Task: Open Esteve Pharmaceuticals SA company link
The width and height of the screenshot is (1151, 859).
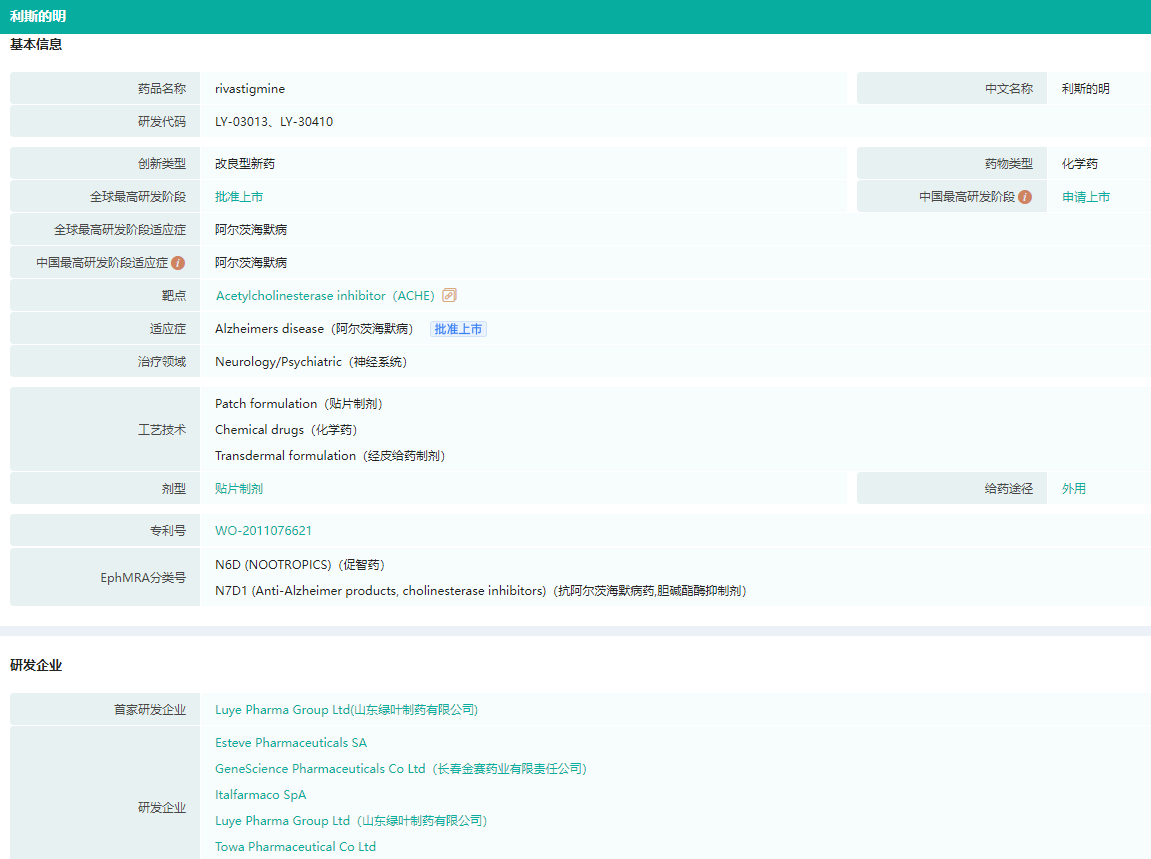Action: click(291, 743)
